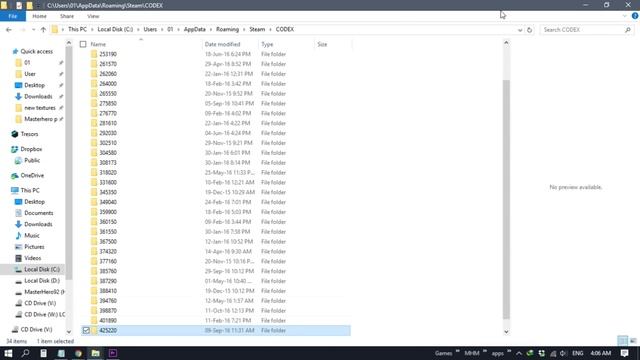640x360 pixels.
Task: Click Local Disk (C:) in breadcrumb
Action: (x=115, y=29)
